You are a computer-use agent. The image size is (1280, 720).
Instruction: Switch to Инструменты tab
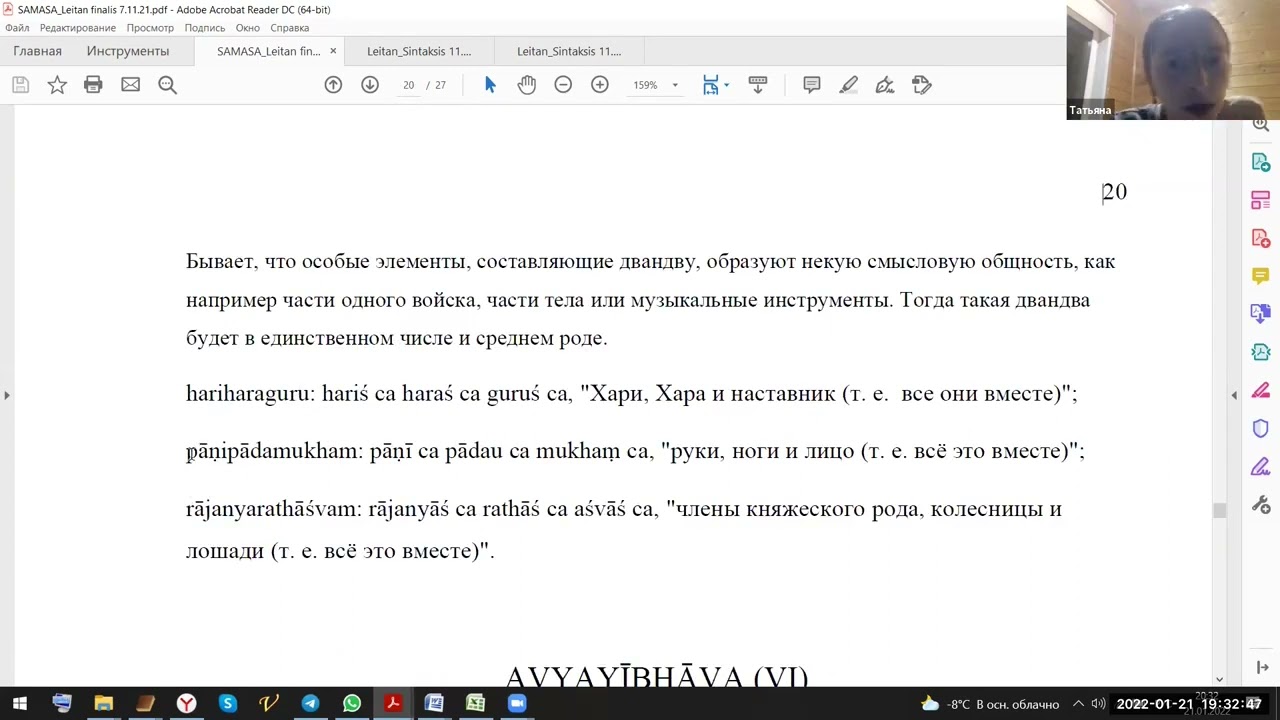click(128, 51)
